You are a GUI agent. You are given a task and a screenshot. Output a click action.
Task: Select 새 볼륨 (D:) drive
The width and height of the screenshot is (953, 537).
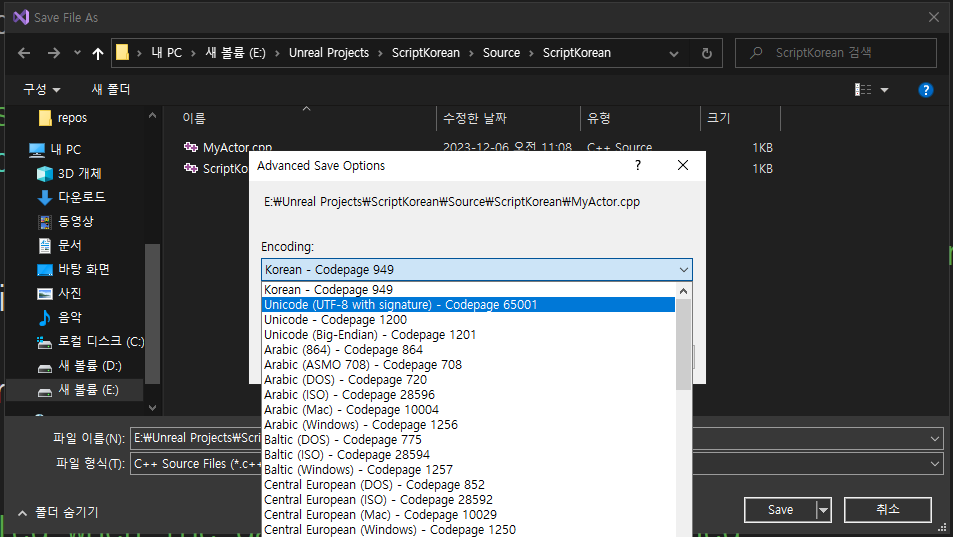point(89,366)
